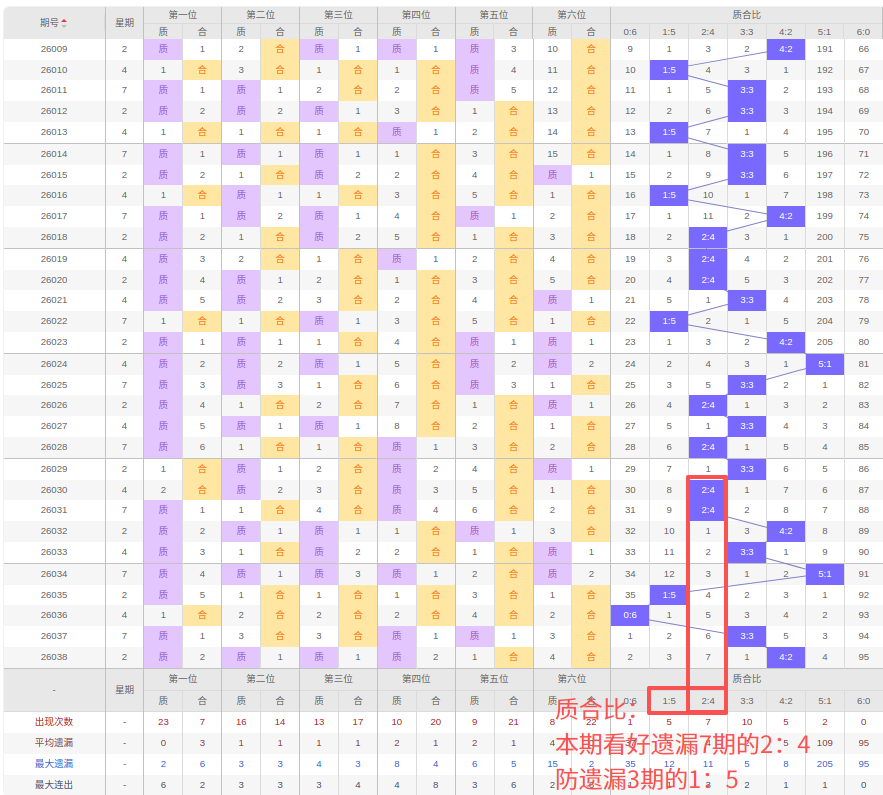
Task: Click the top 质合比 header
Action: pyautogui.click(x=746, y=15)
